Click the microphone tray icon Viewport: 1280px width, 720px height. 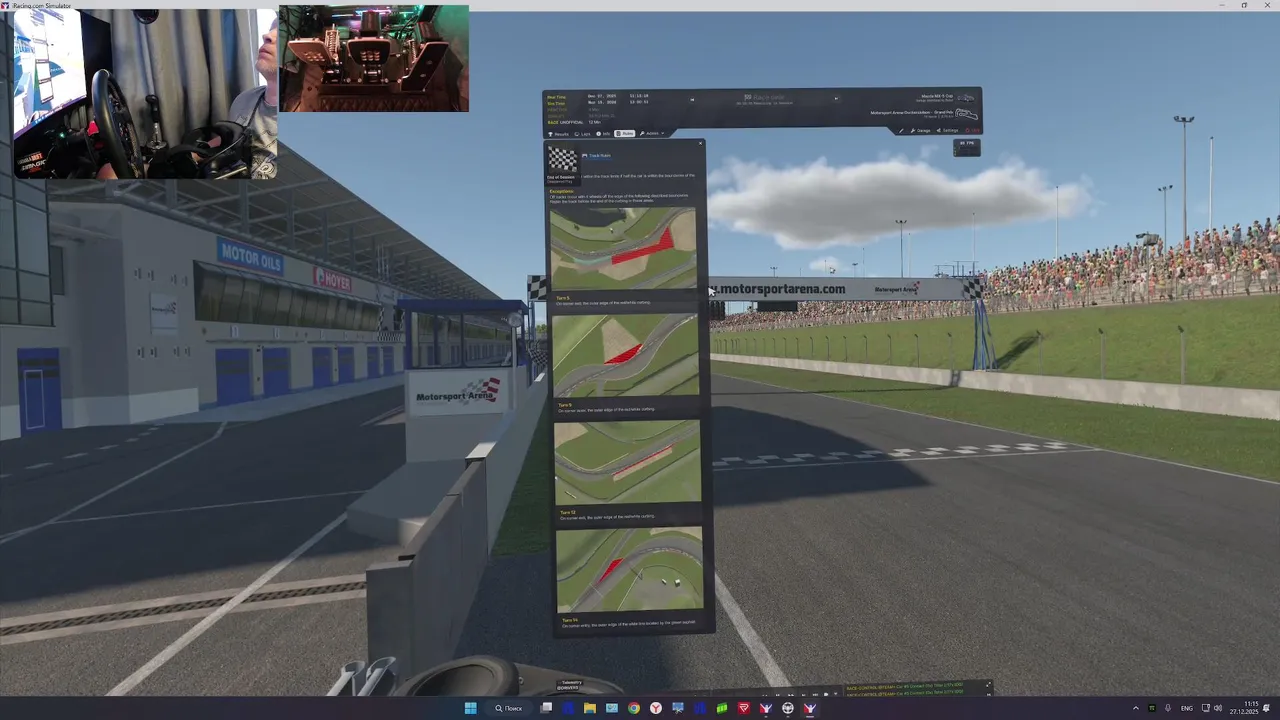(x=1168, y=708)
